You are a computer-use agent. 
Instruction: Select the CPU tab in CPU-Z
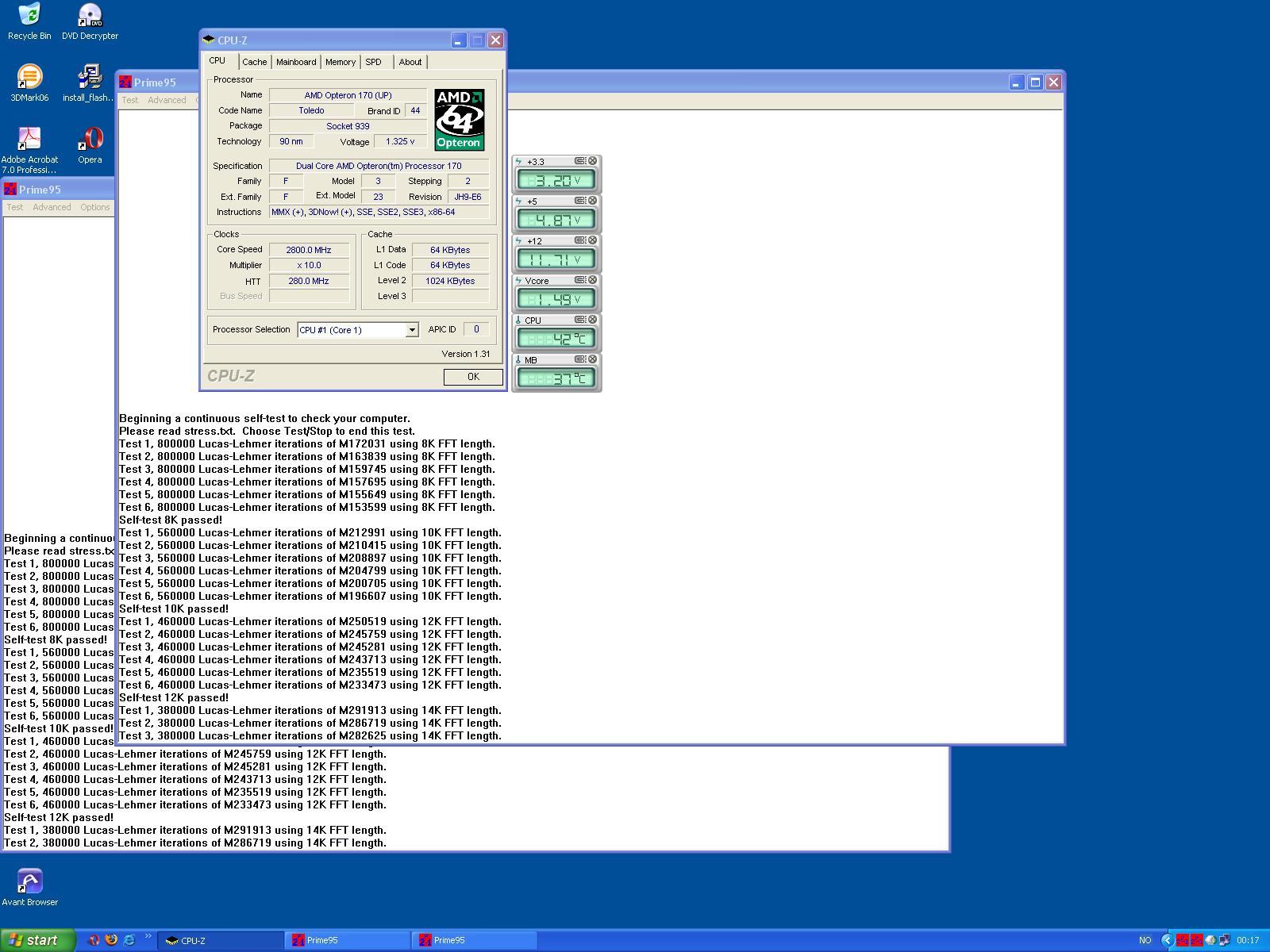click(217, 61)
